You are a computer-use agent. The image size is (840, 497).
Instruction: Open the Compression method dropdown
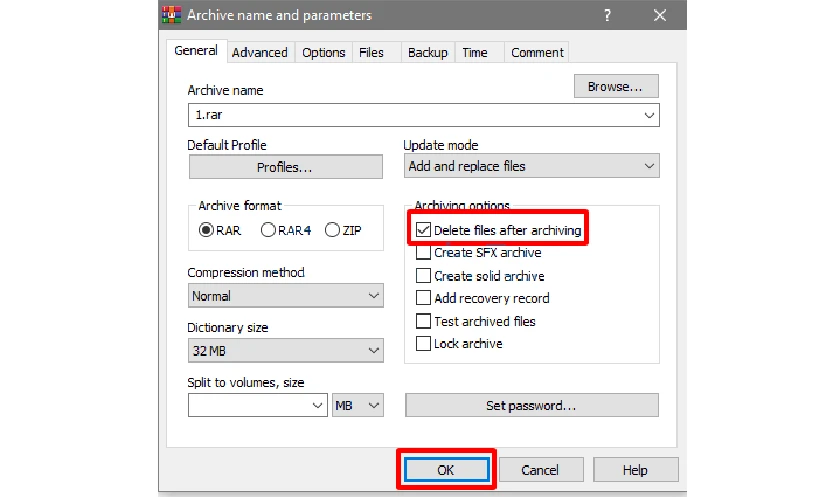click(286, 296)
